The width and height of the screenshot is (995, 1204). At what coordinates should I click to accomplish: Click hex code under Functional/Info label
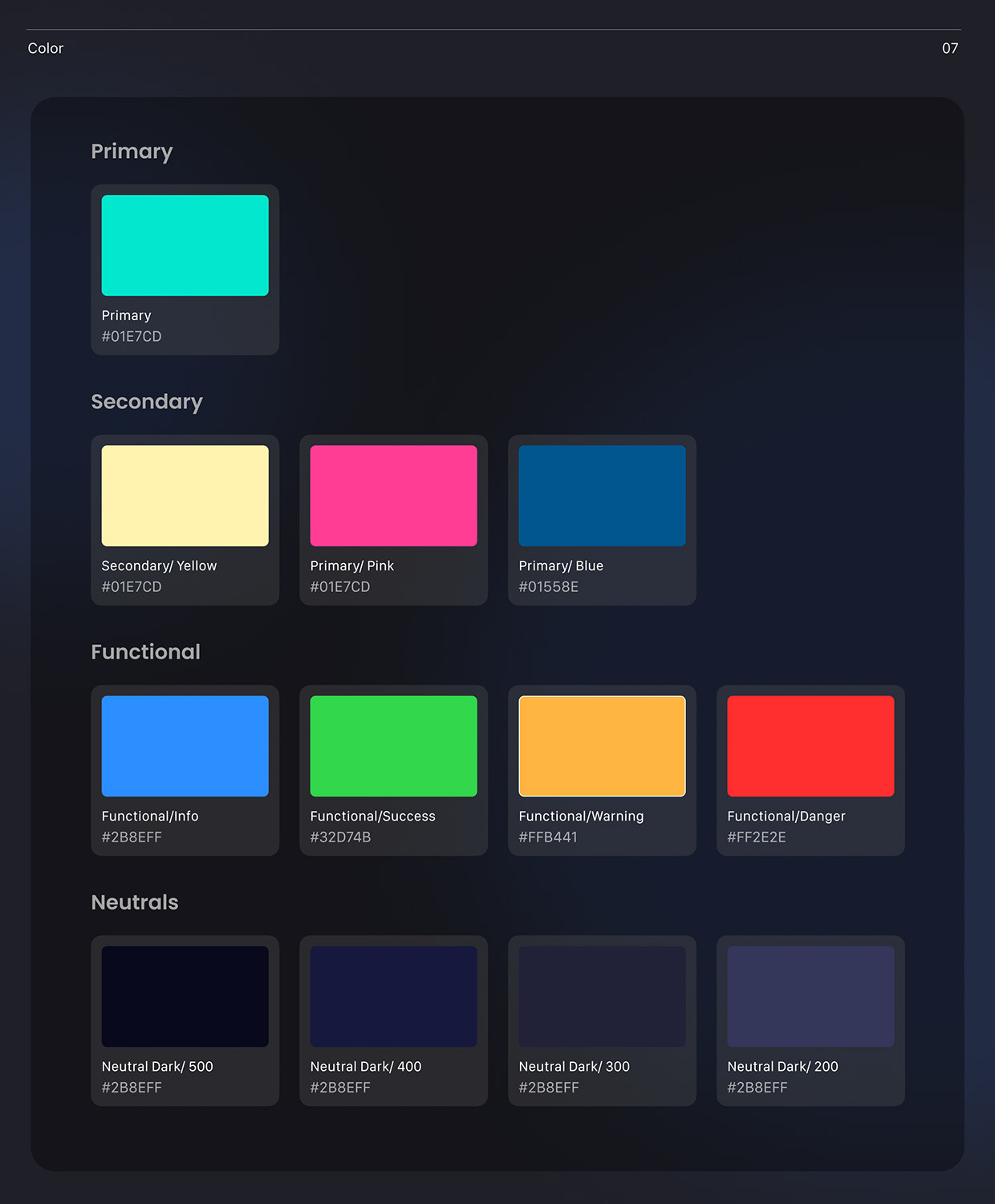[x=132, y=837]
